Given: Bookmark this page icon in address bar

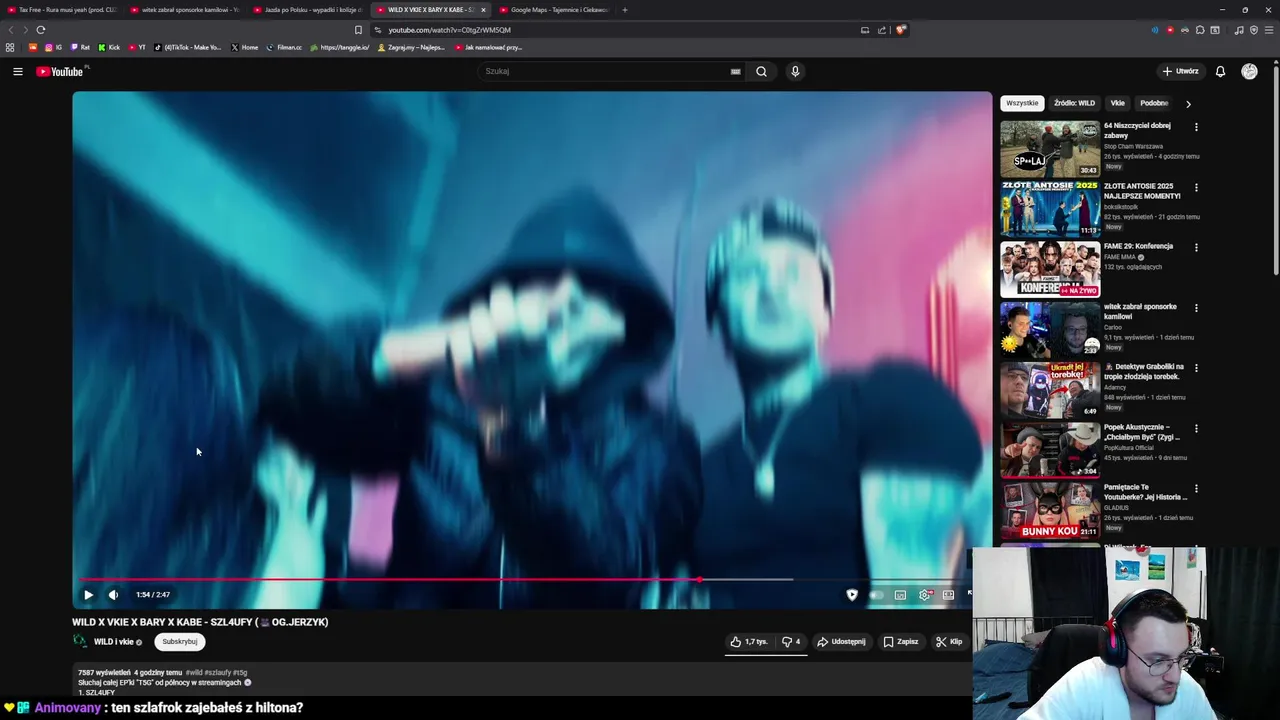Looking at the screenshot, I should [358, 30].
